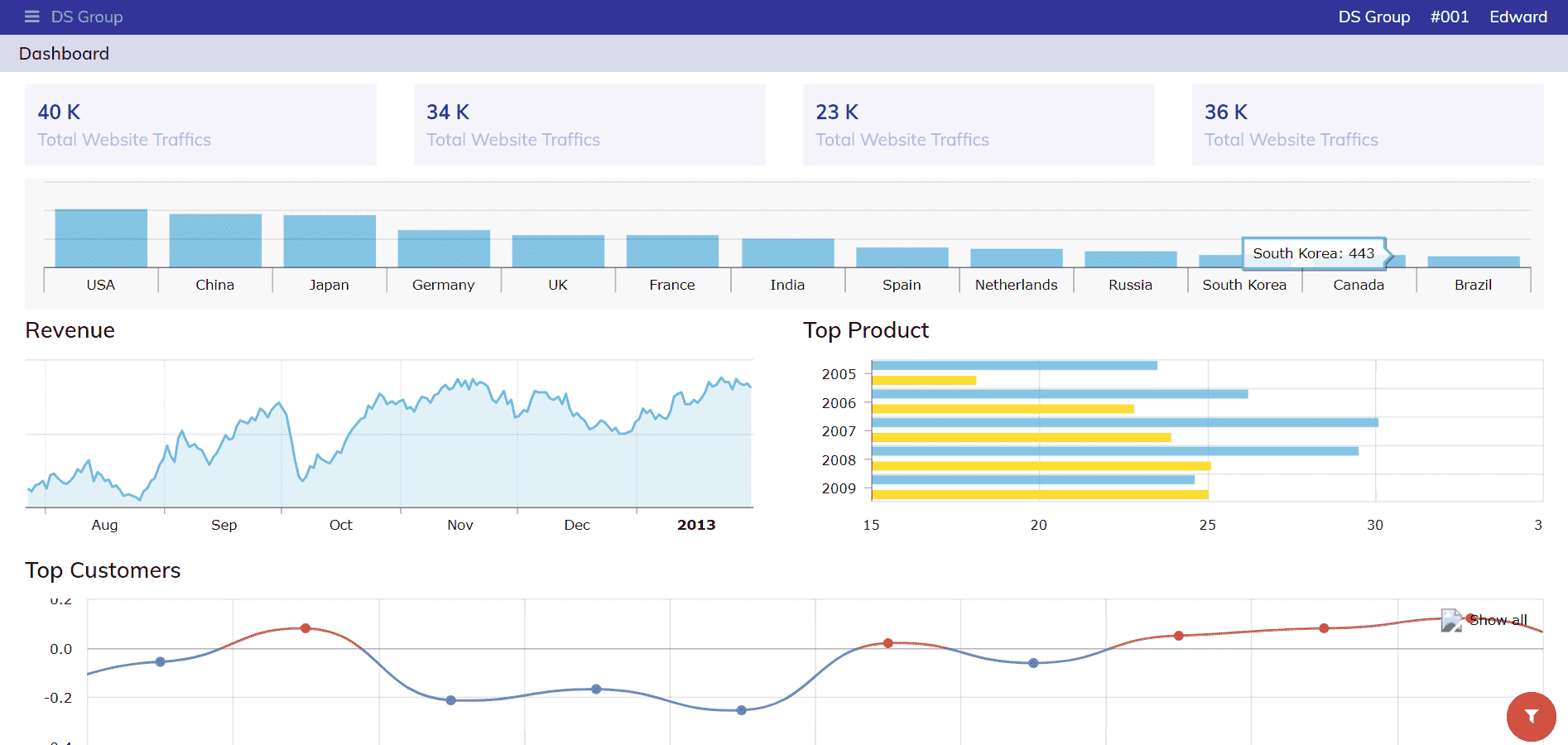Click the Top Customers section heading

103,570
